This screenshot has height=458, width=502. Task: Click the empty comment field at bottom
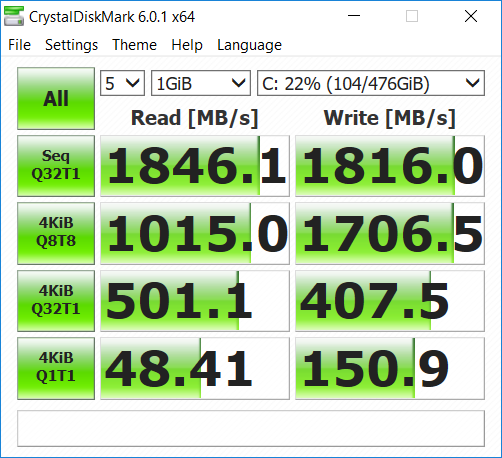click(x=251, y=428)
